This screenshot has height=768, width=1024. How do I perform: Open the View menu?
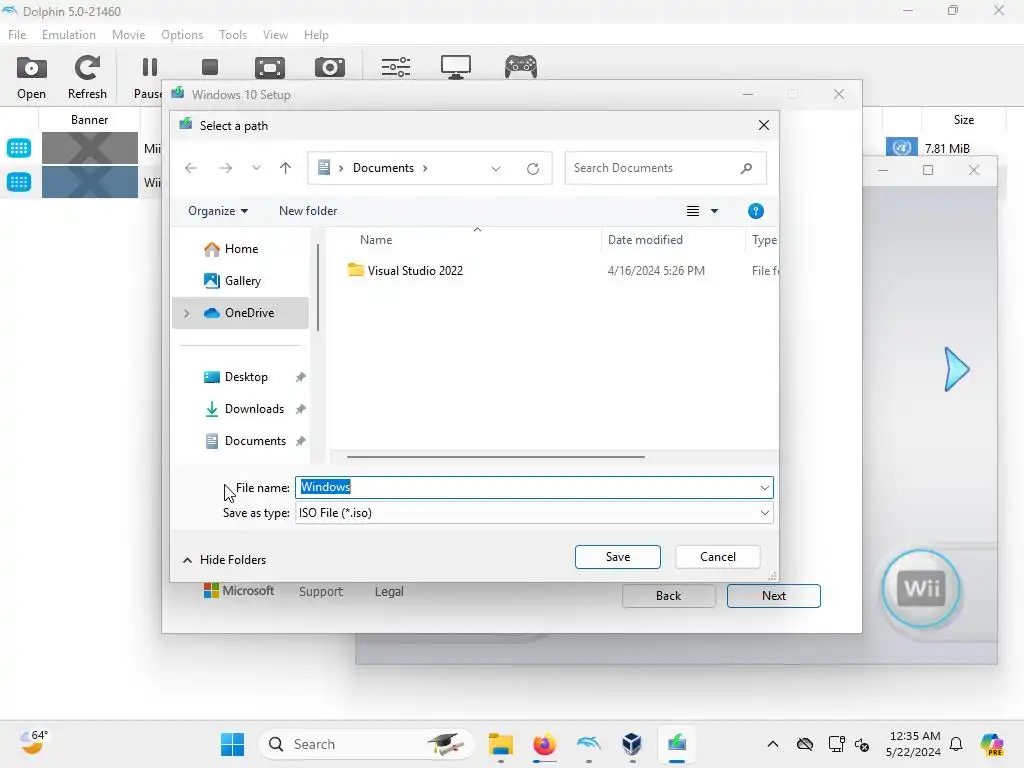275,35
